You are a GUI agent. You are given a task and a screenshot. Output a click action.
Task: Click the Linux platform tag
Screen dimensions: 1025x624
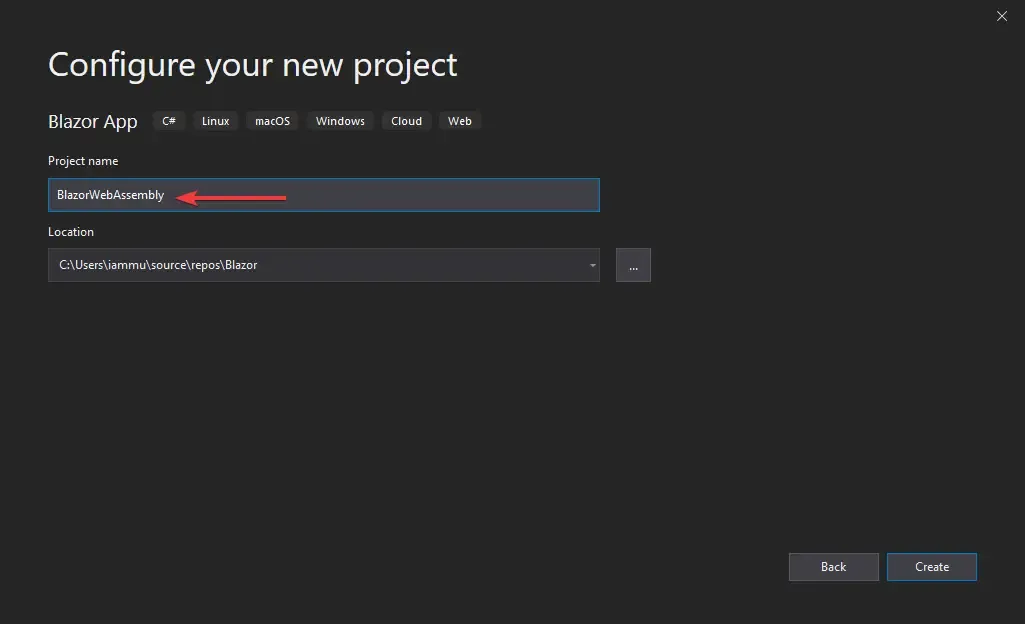point(215,120)
